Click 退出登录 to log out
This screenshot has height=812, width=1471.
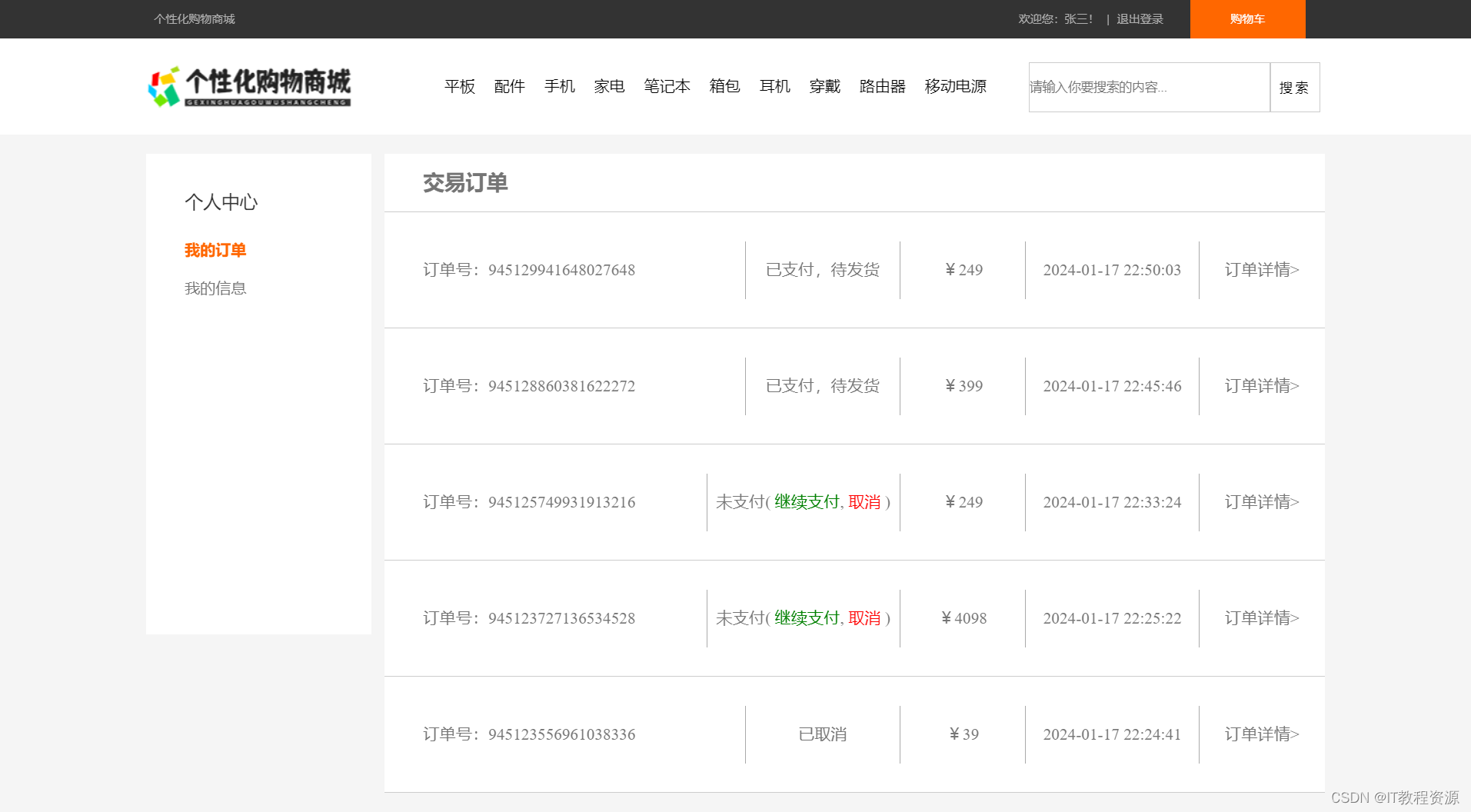tap(1140, 19)
